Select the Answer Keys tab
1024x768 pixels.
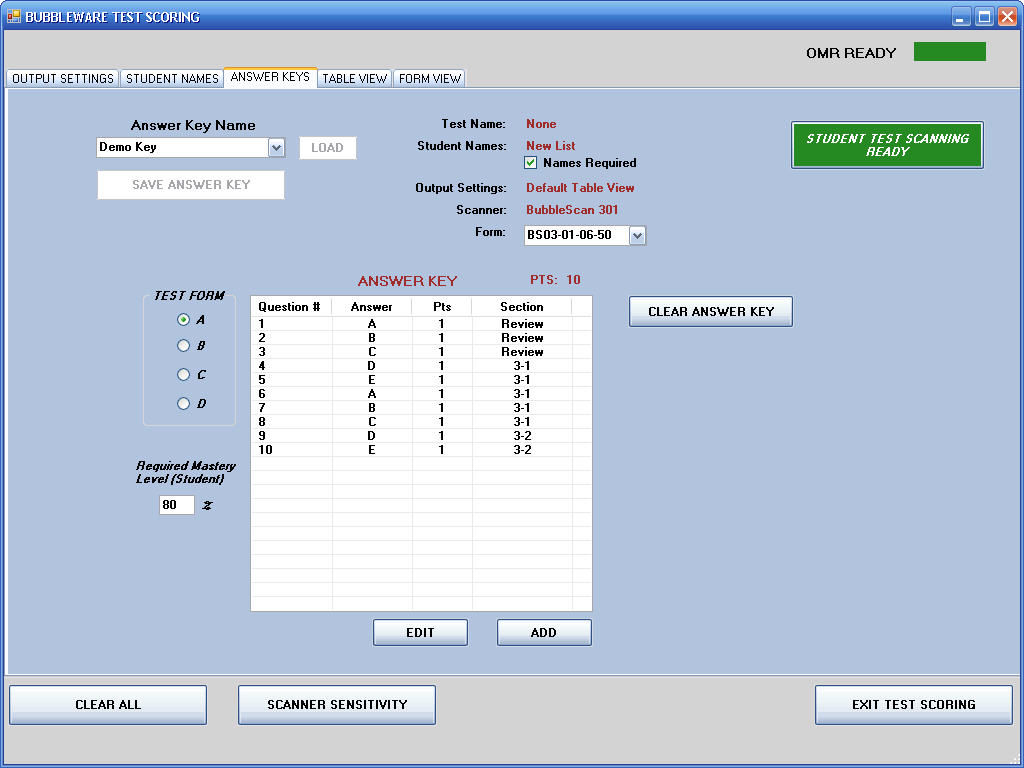click(x=270, y=77)
